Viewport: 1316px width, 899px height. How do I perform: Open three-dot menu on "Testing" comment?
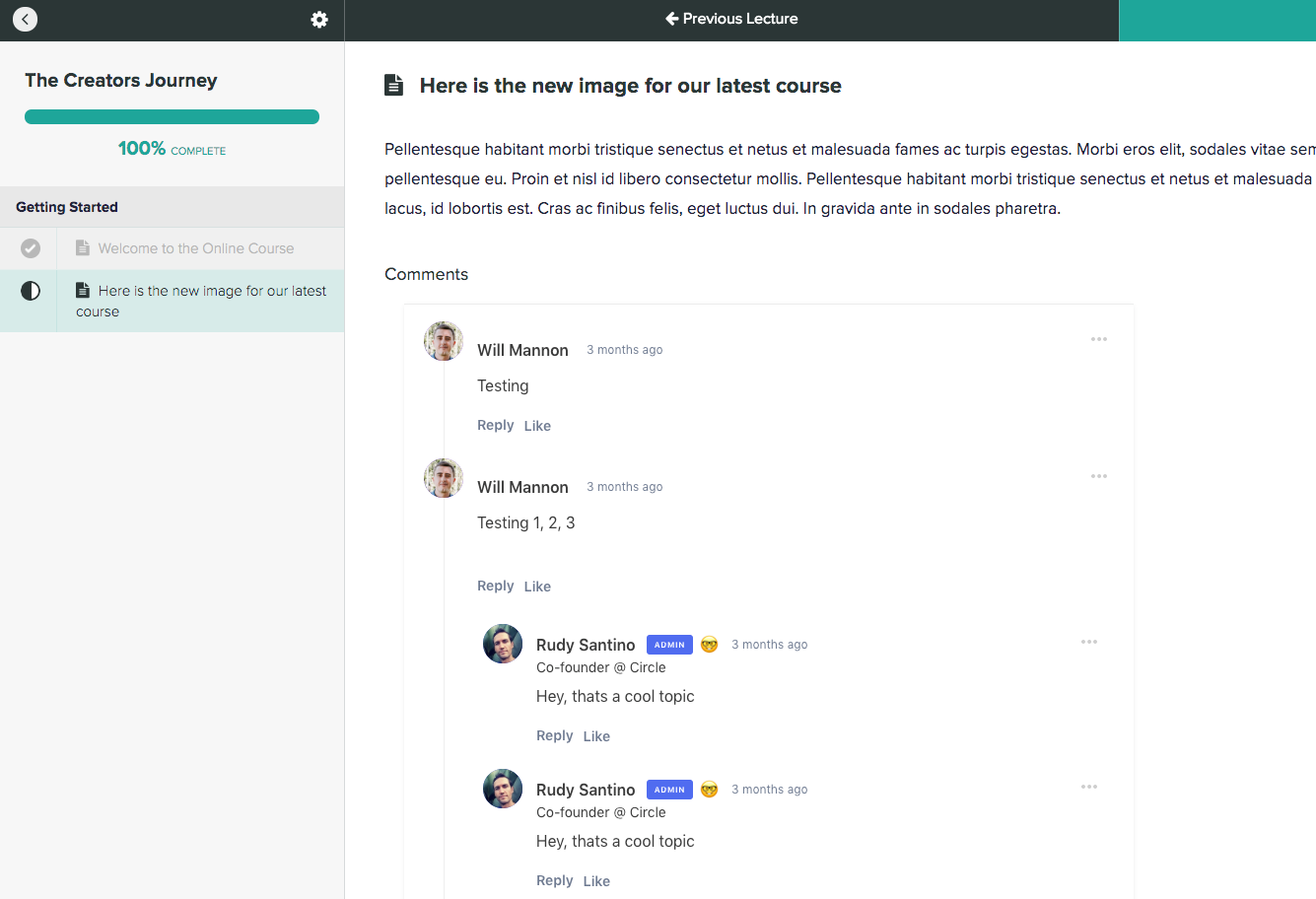point(1098,339)
